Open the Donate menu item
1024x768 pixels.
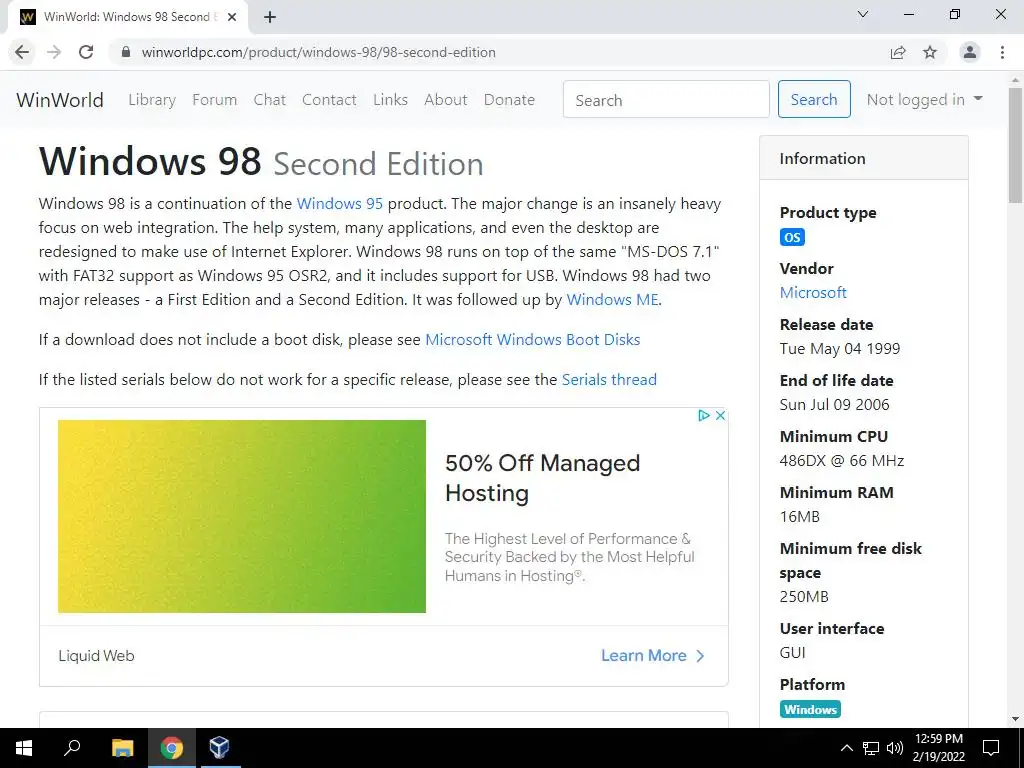coord(509,100)
